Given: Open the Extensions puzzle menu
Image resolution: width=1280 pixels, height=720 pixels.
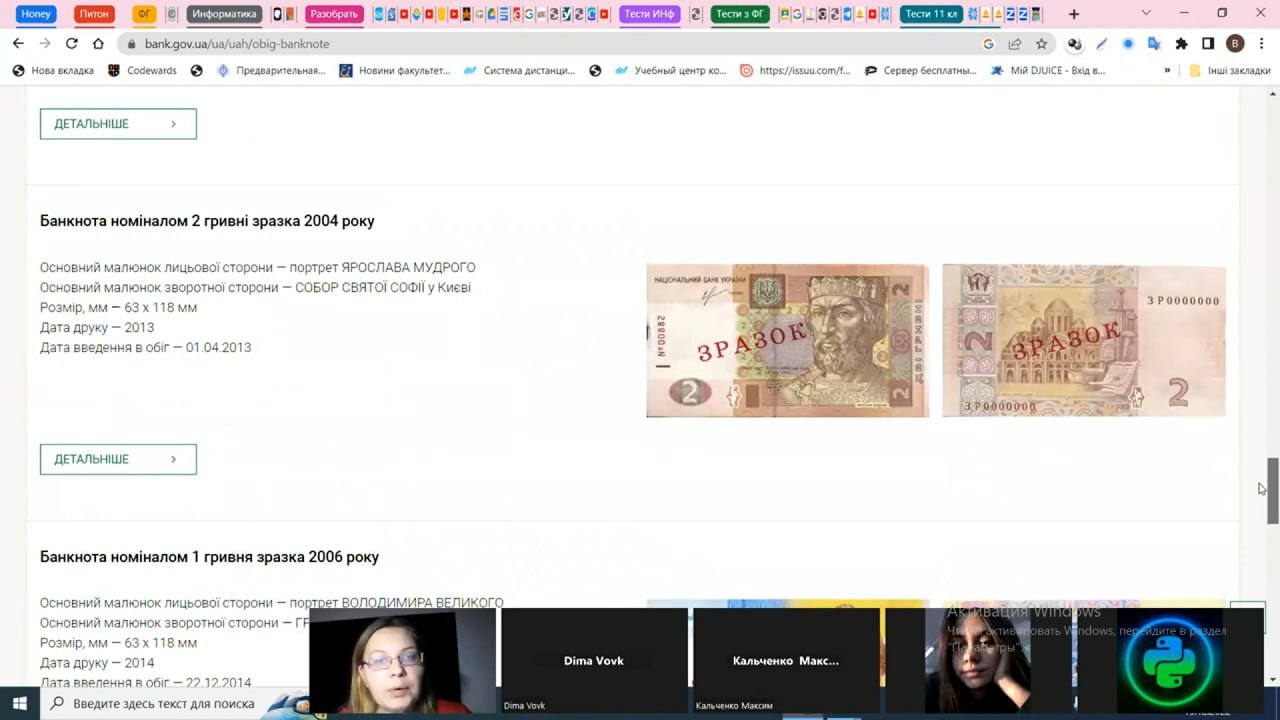Looking at the screenshot, I should point(1181,44).
